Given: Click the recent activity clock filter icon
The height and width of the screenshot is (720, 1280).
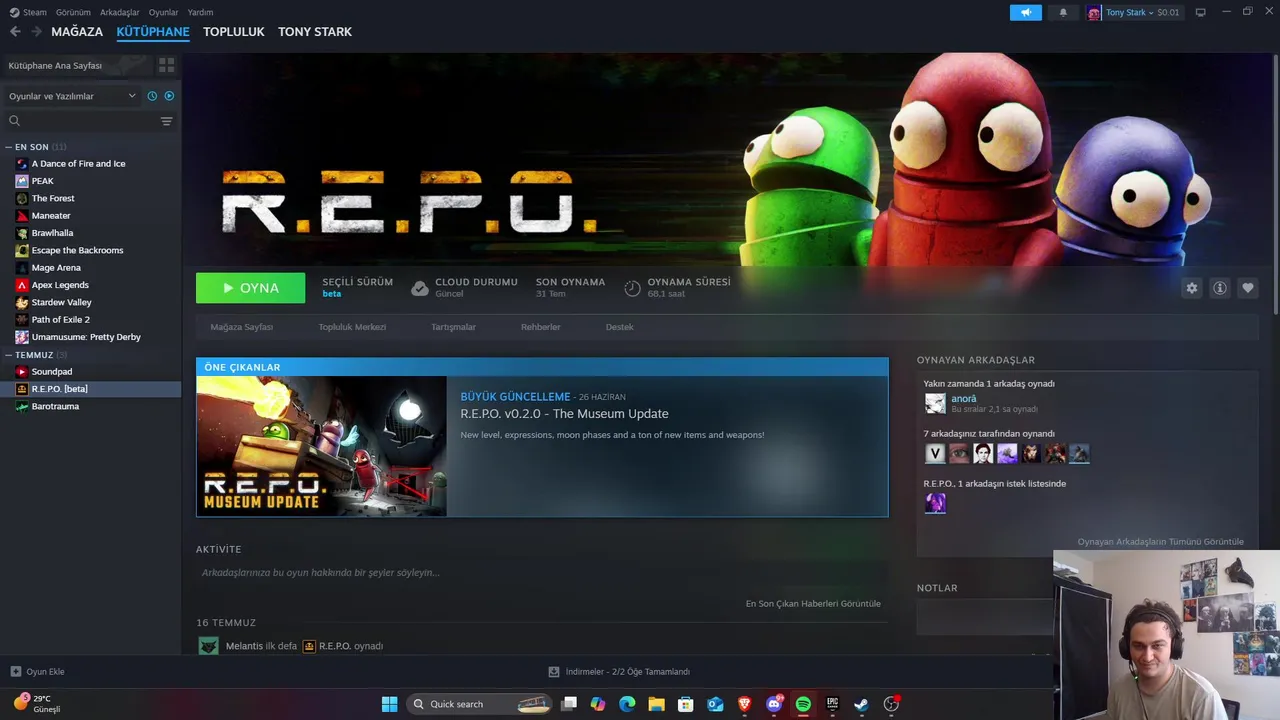Looking at the screenshot, I should (x=152, y=96).
